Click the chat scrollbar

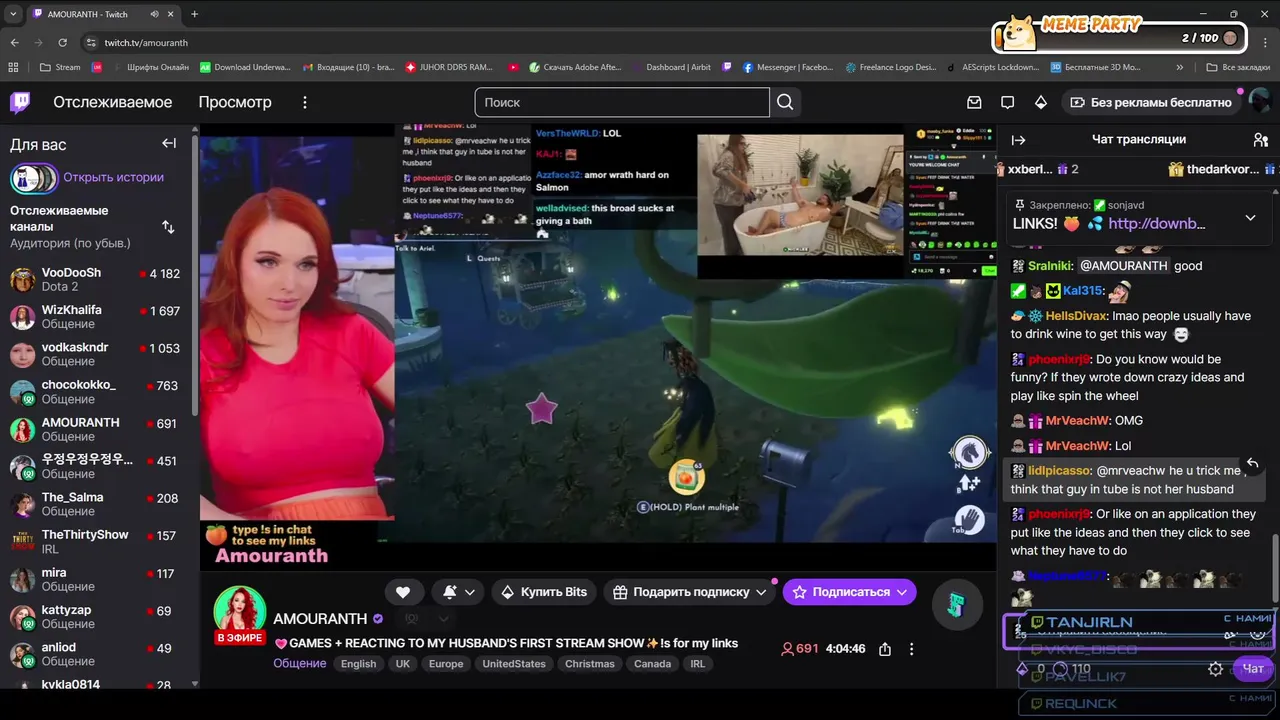1275,568
